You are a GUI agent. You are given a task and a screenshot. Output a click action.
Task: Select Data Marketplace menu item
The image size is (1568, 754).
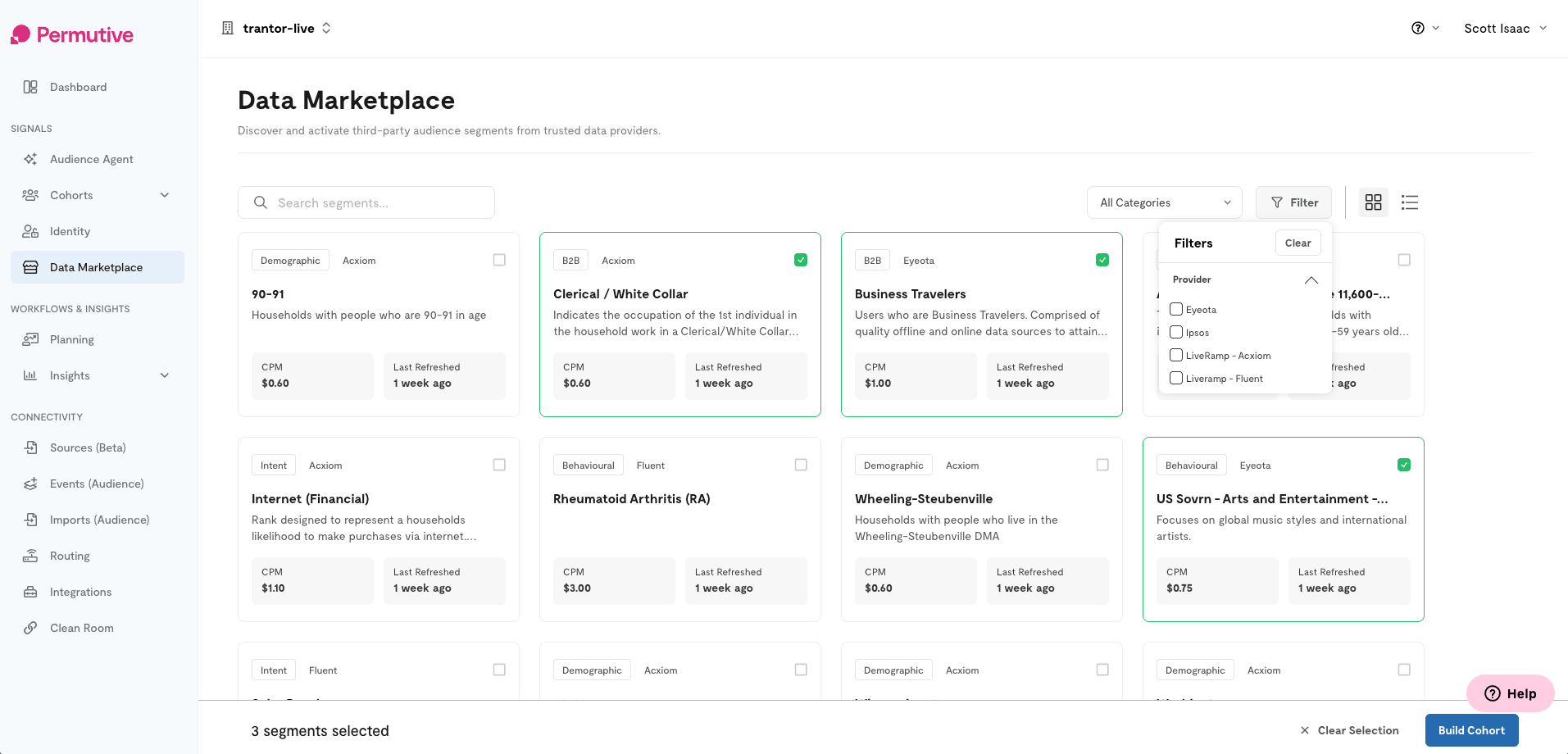click(x=98, y=267)
